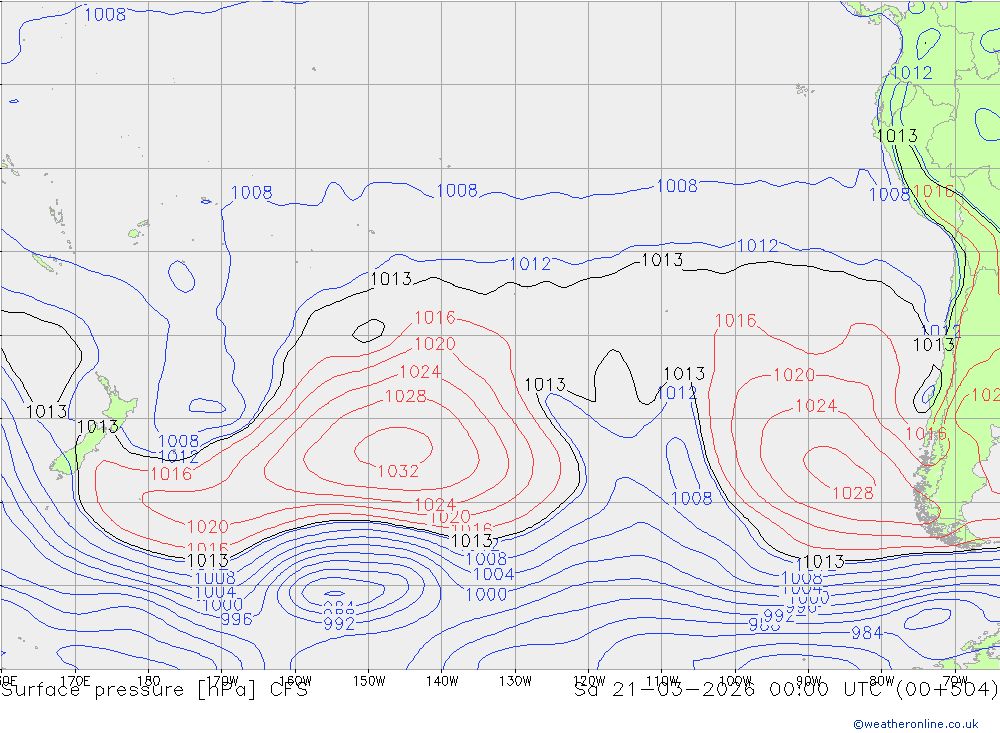Select the 90W longitude label
This screenshot has width=1000, height=733.
(809, 681)
